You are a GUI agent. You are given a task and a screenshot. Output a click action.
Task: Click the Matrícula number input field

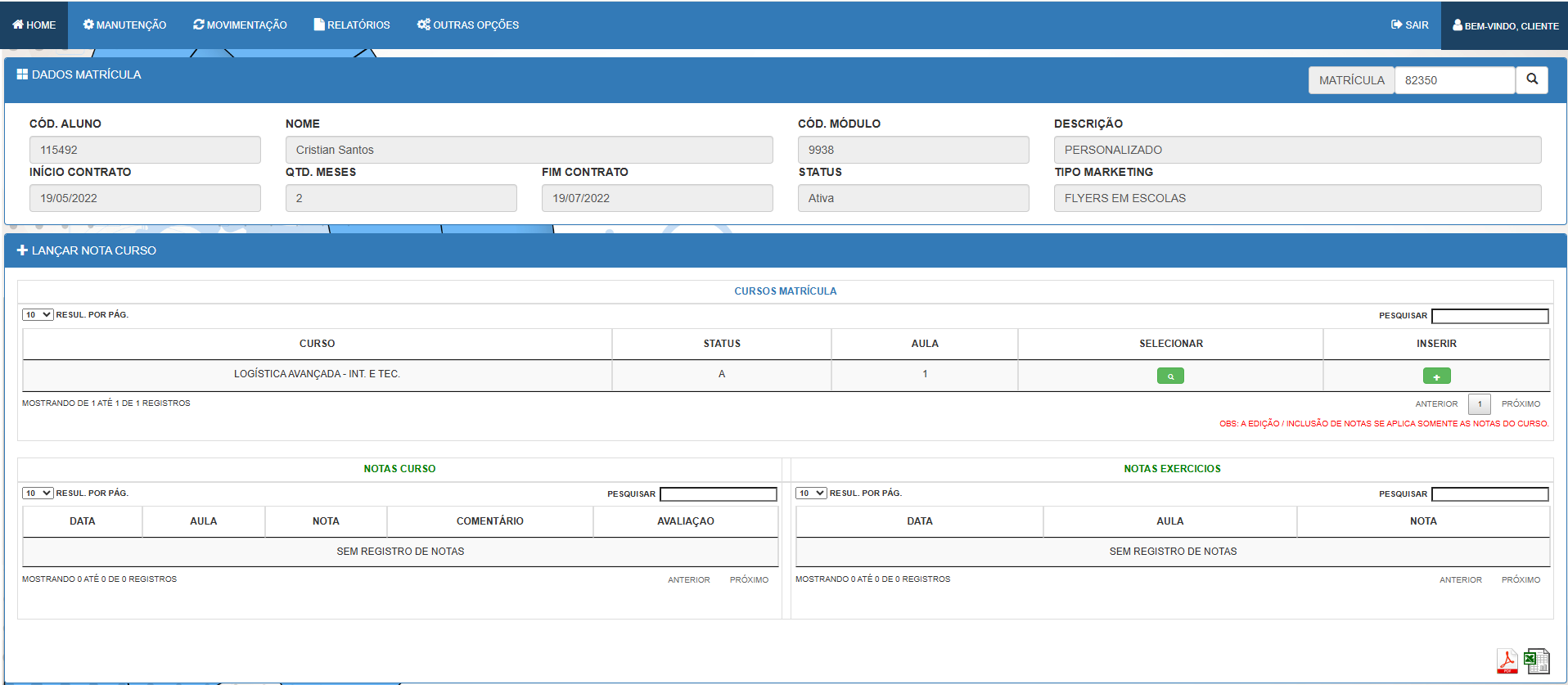(x=1453, y=80)
